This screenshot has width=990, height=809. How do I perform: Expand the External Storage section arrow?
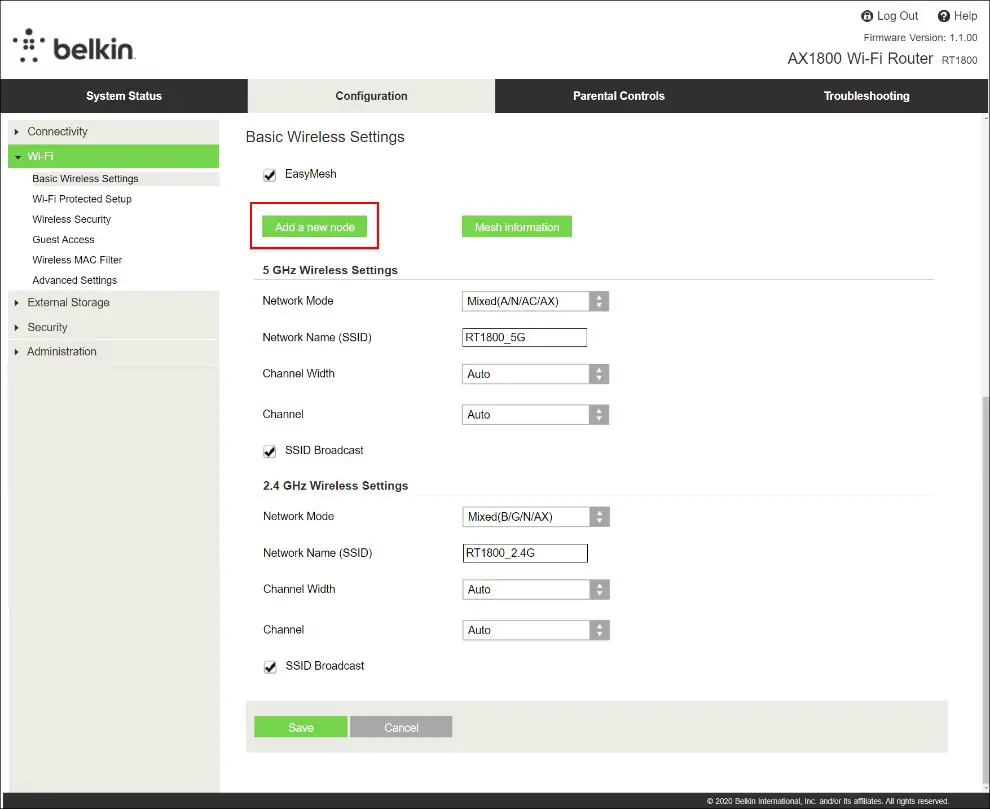(17, 303)
